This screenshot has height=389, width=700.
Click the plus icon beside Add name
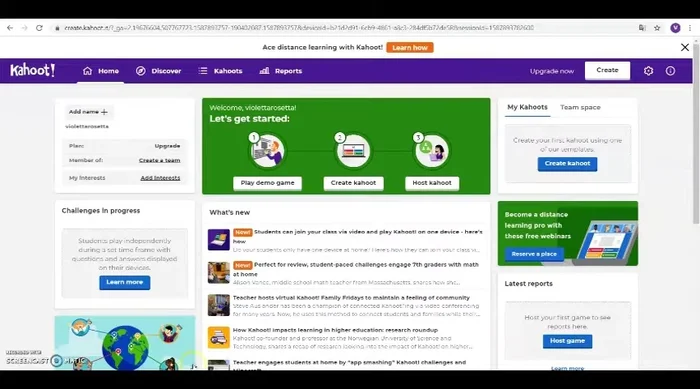(x=104, y=112)
